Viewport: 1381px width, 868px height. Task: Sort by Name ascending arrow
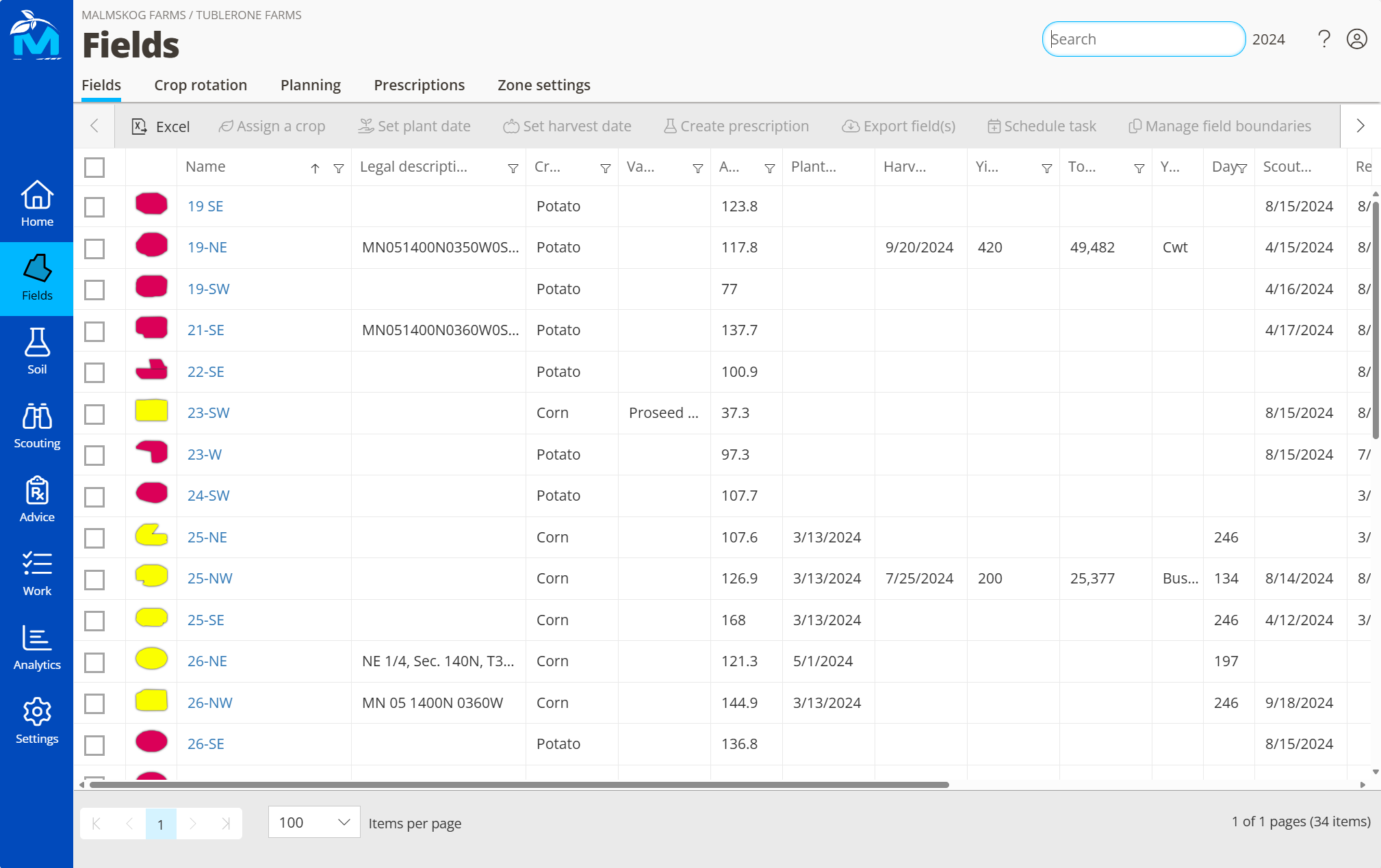(x=315, y=168)
